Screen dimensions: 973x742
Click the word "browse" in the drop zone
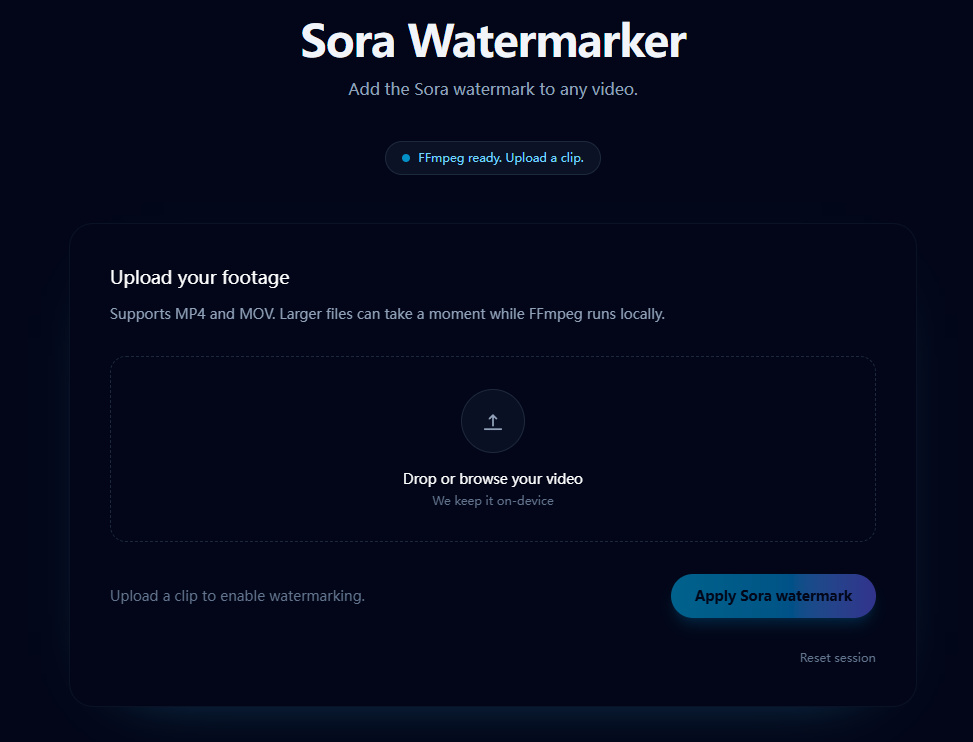[483, 479]
